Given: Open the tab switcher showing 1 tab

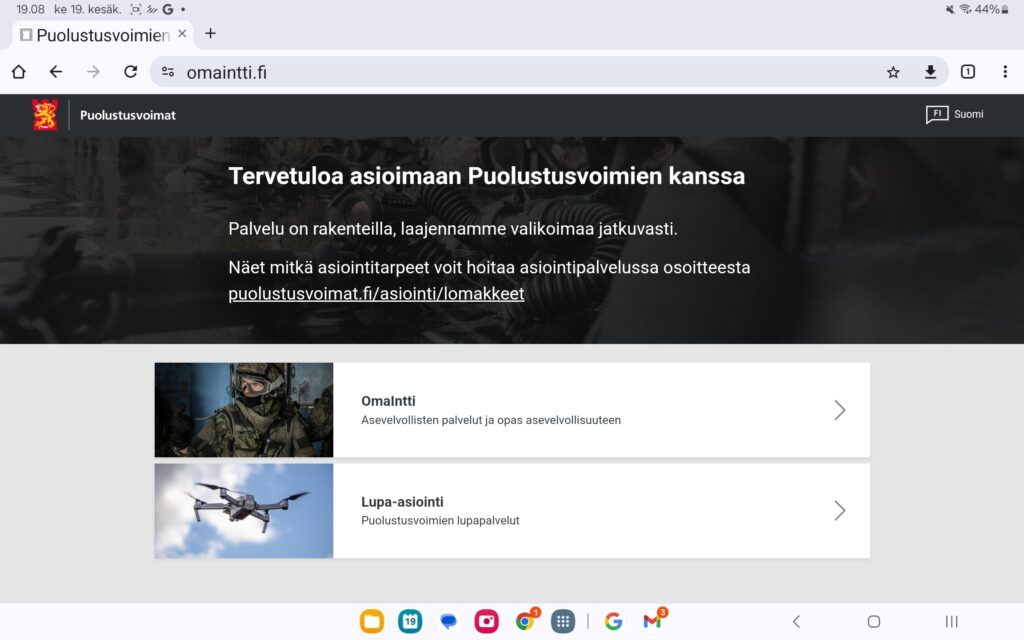Looking at the screenshot, I should coord(968,72).
